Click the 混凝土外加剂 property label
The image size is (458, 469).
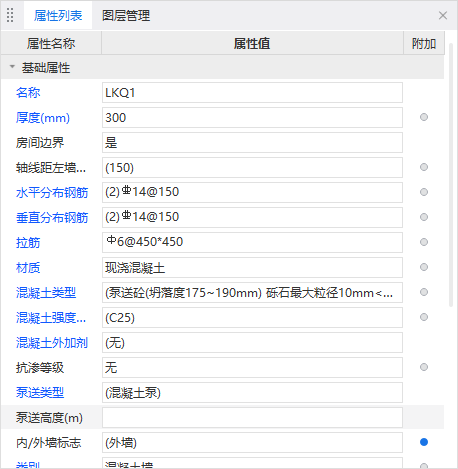point(52,343)
